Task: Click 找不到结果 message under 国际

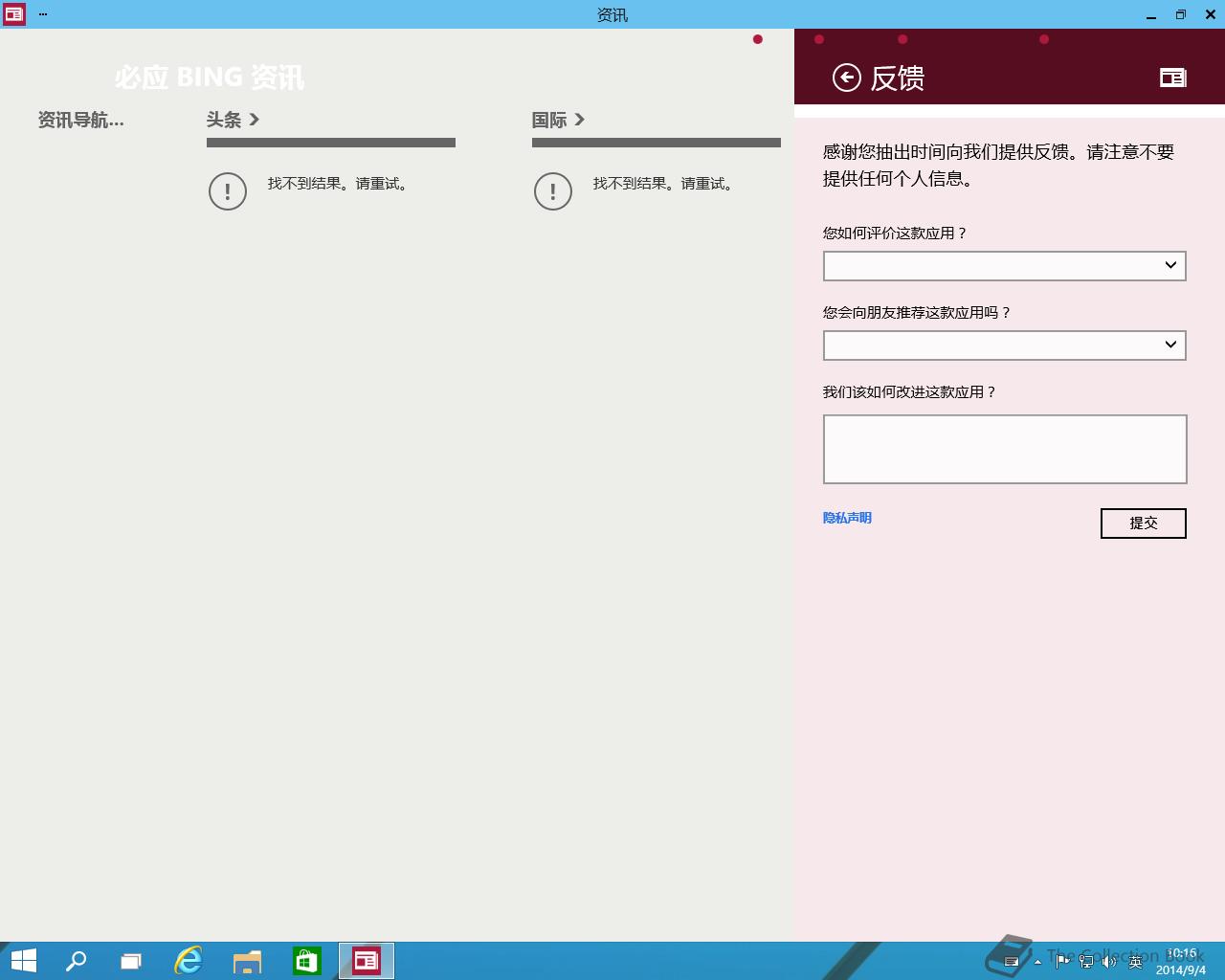Action: click(664, 184)
